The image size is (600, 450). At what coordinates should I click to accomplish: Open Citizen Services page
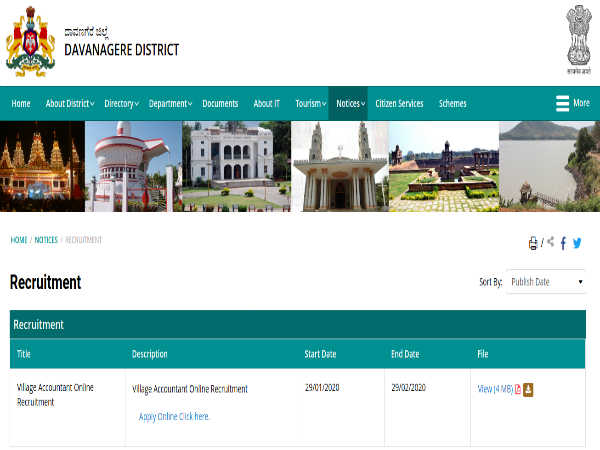[399, 104]
